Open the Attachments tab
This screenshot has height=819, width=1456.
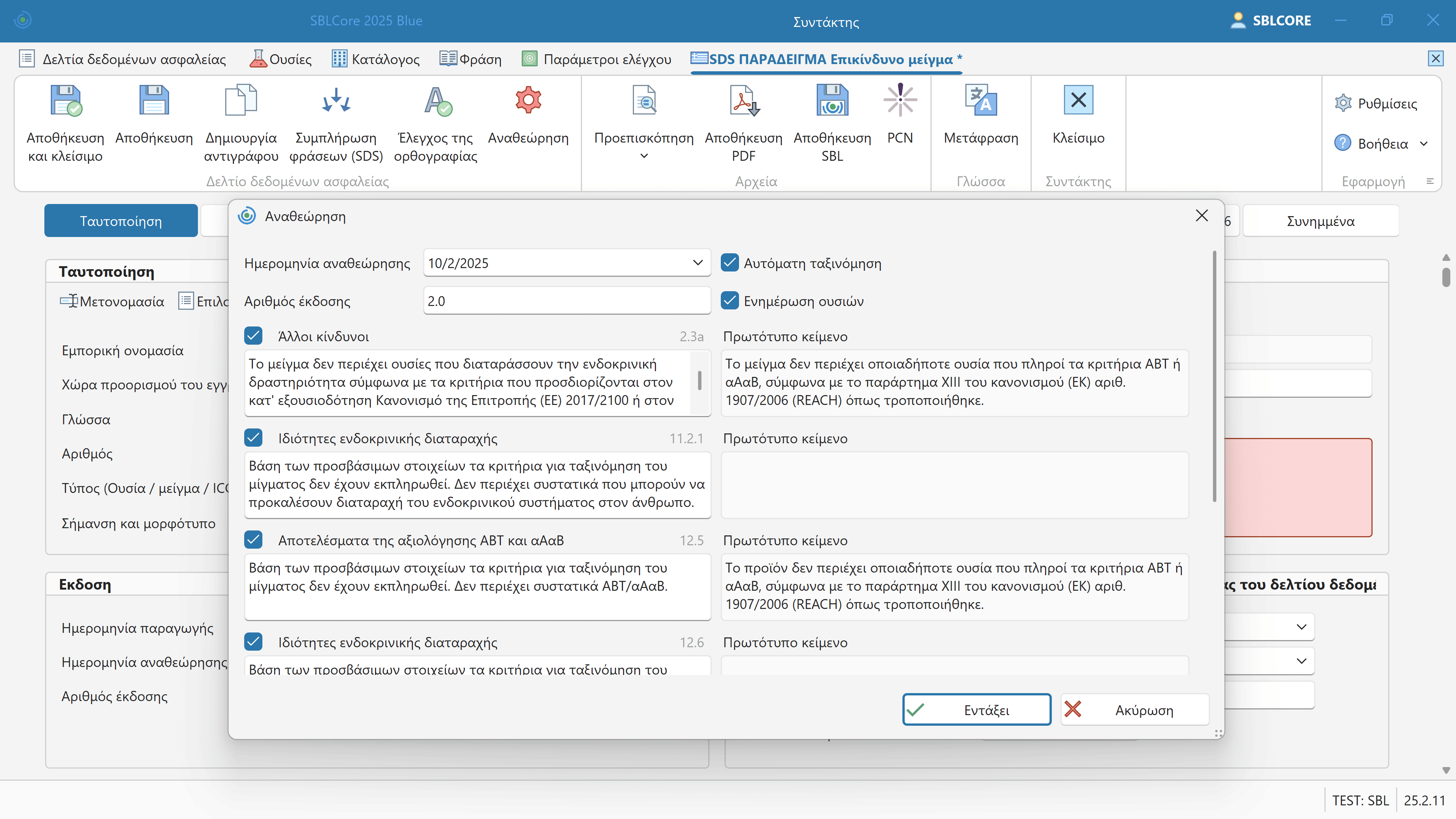[x=1320, y=221]
